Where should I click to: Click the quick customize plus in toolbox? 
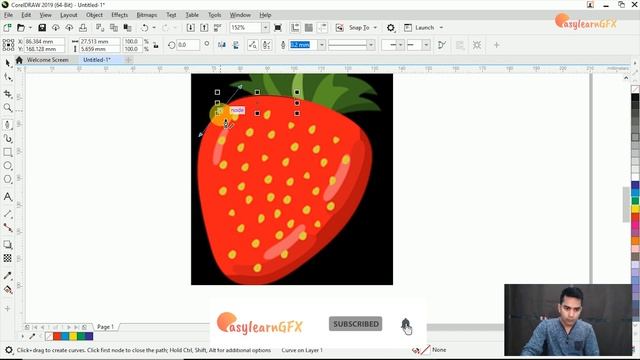tap(7, 309)
